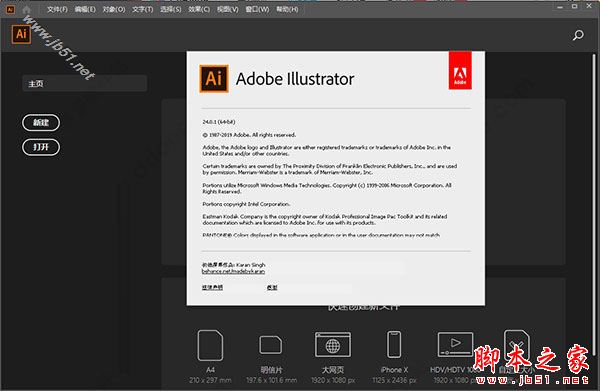Screen dimensions: 600x391
Task: Click the Portions copyright Intel Corporation line
Action: (246, 204)
